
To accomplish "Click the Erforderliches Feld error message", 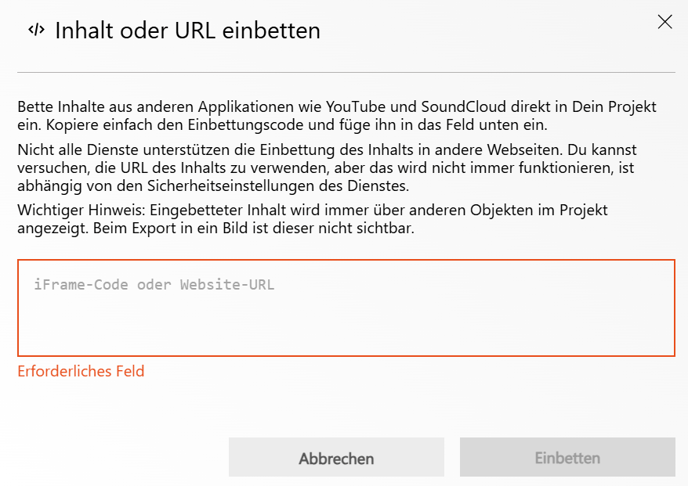I will [x=81, y=371].
